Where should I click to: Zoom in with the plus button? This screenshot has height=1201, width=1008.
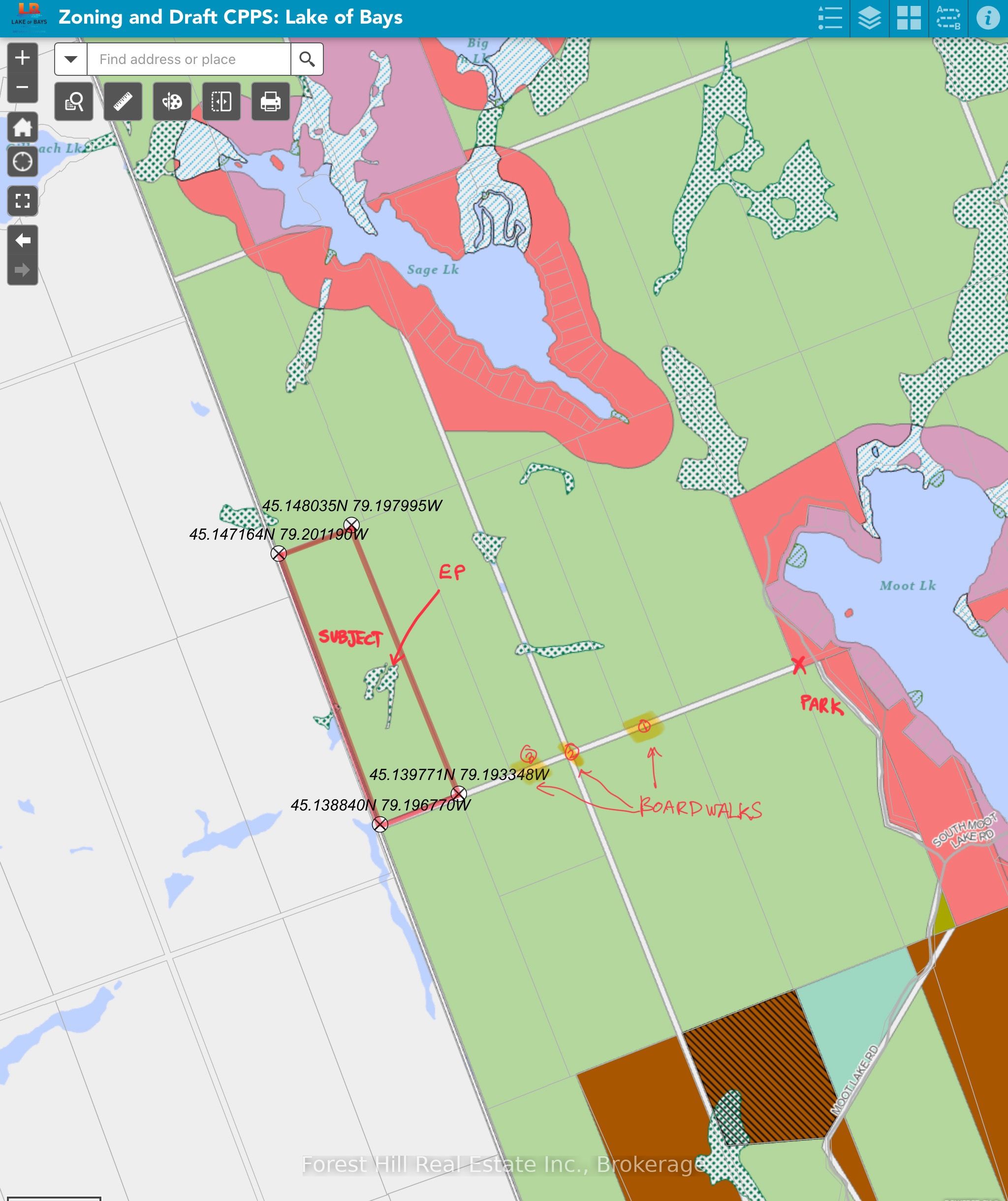tap(22, 57)
